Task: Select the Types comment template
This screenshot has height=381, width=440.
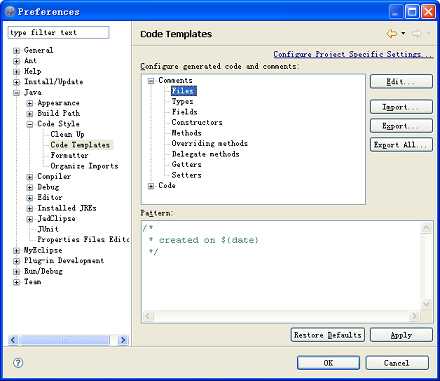Action: [x=182, y=101]
